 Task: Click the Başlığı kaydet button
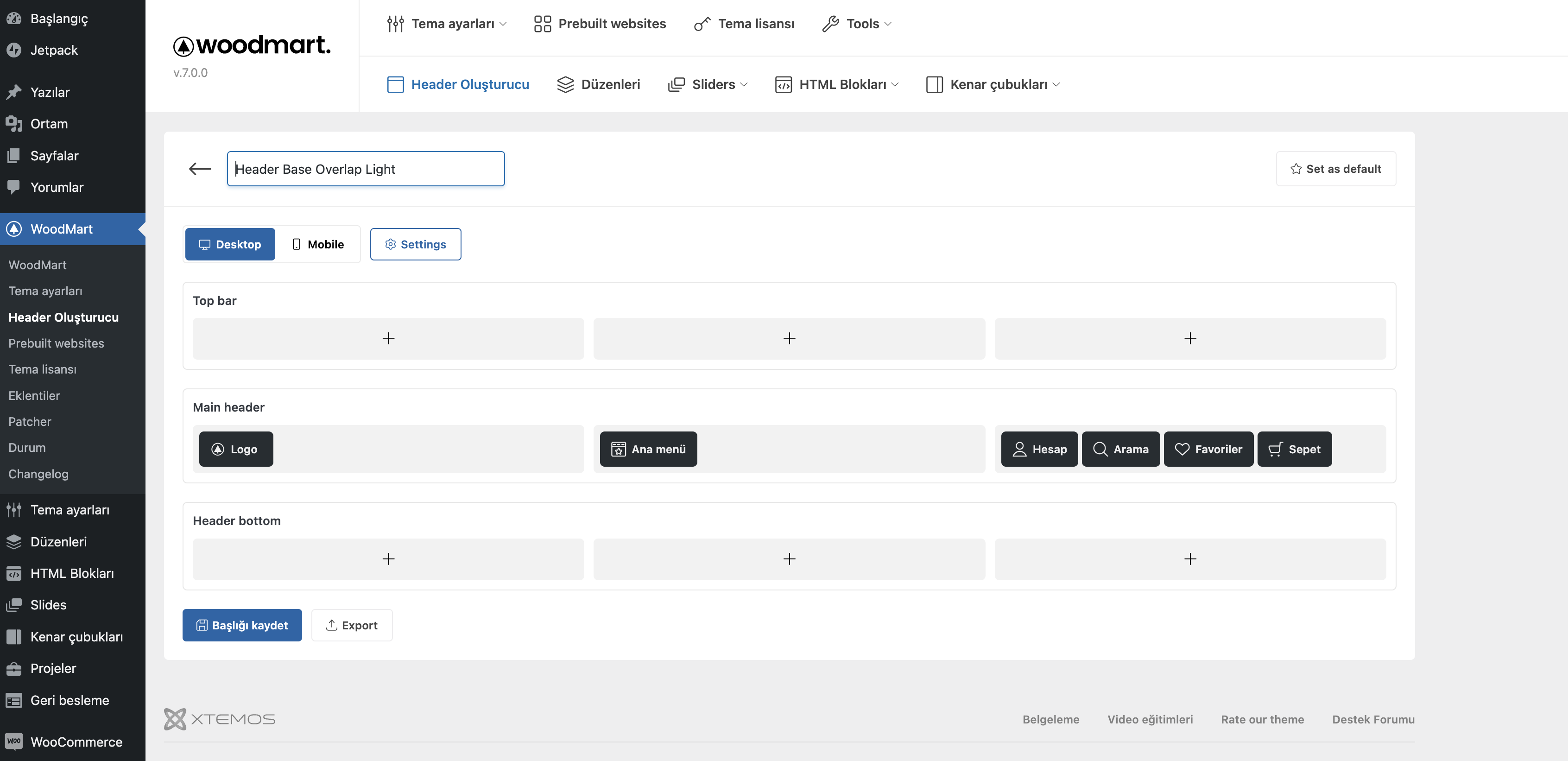click(x=242, y=625)
